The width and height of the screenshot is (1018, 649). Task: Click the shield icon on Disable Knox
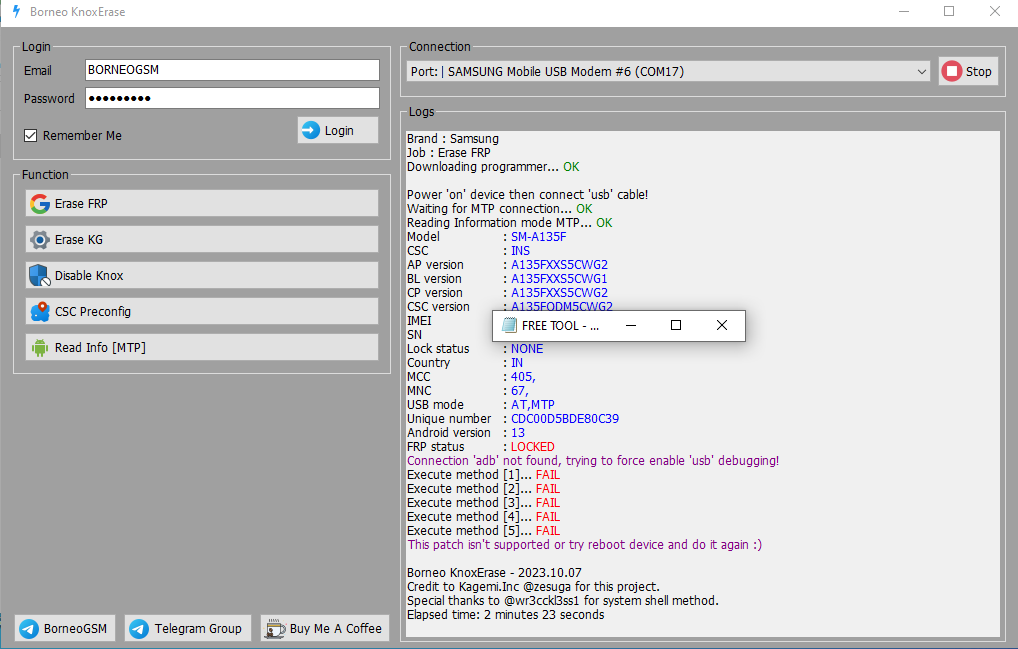(40, 276)
